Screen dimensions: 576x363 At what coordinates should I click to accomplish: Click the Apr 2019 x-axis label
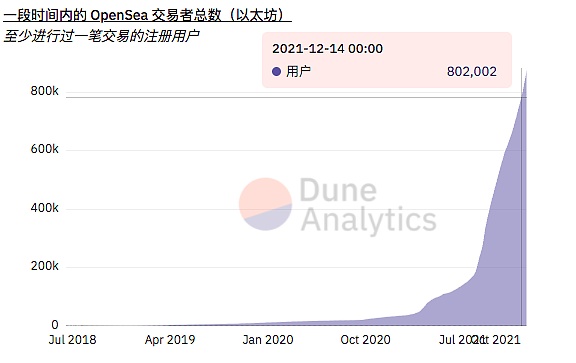(x=170, y=340)
